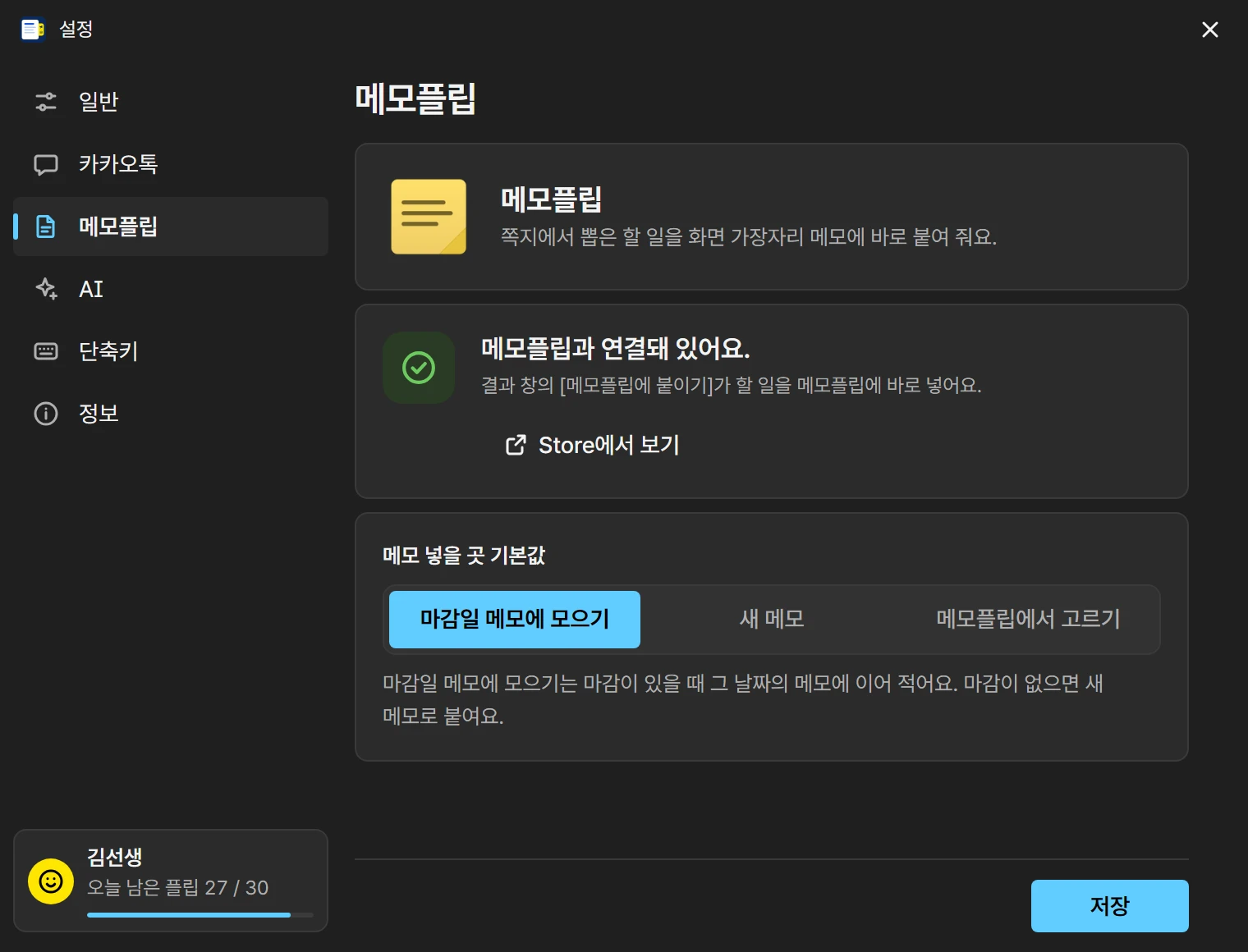Click the external link icon by Store에서 보기

point(516,445)
